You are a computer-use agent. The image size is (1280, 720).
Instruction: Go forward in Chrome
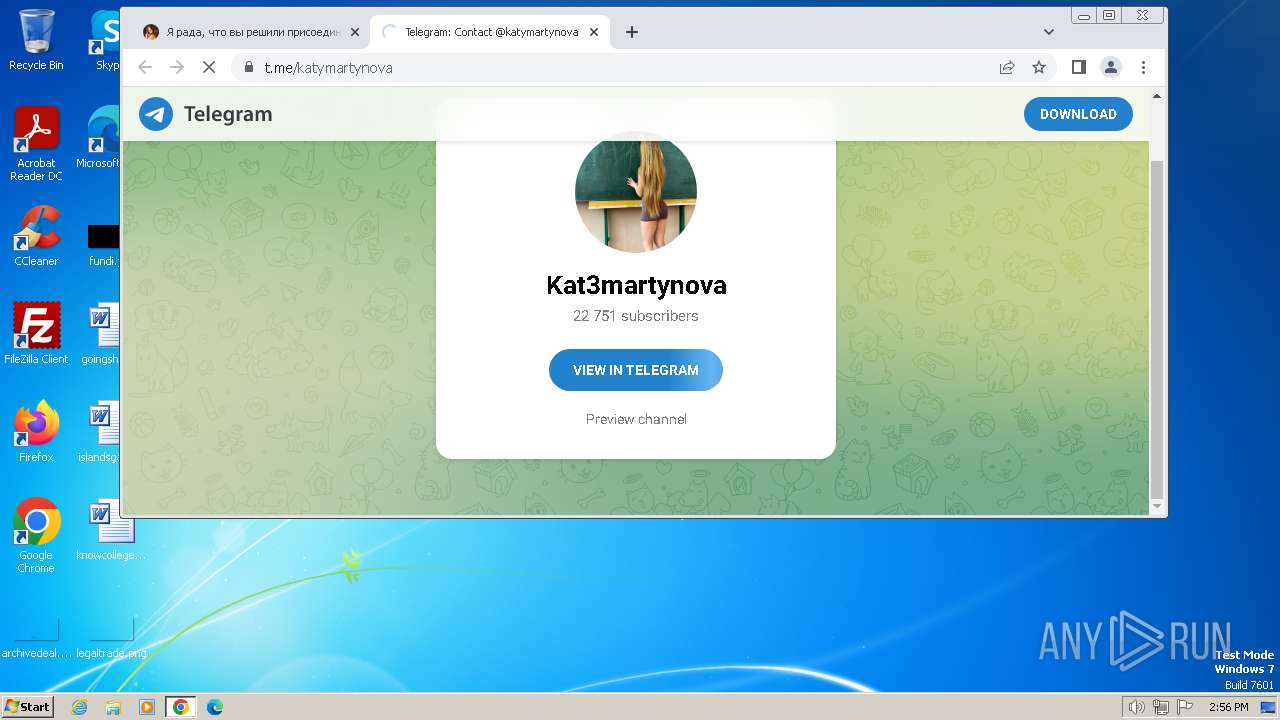pos(177,67)
